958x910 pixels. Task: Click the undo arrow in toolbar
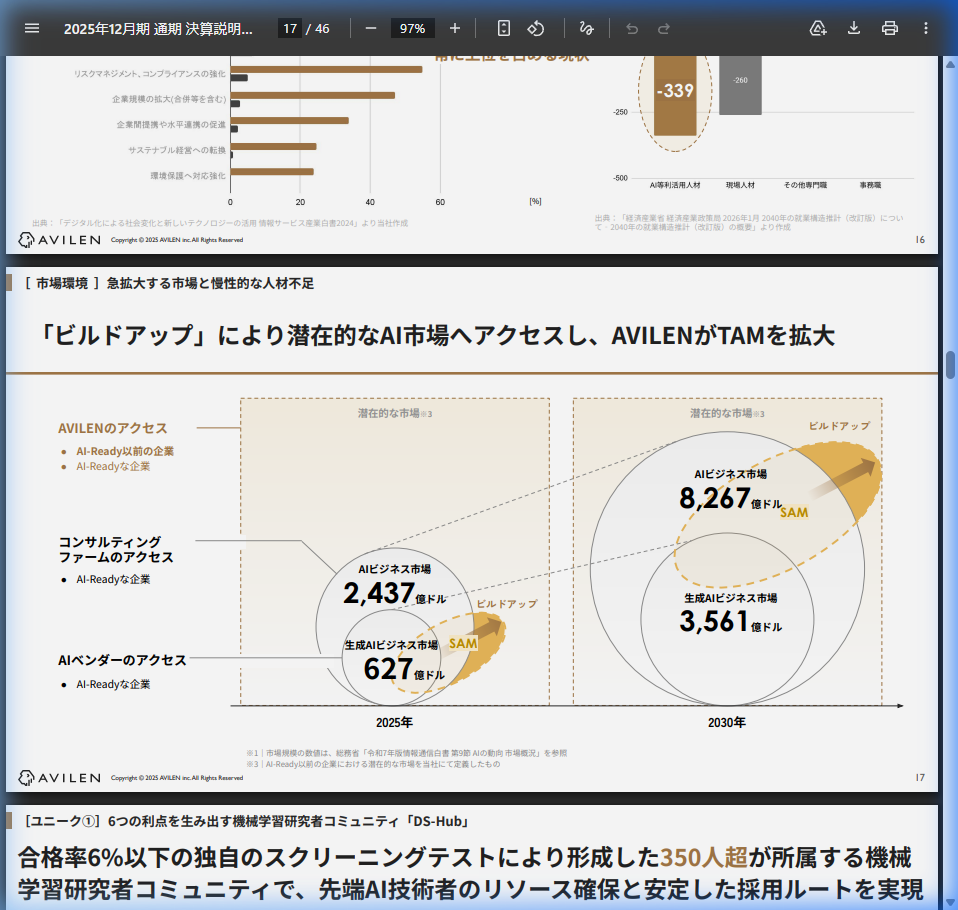pos(631,28)
